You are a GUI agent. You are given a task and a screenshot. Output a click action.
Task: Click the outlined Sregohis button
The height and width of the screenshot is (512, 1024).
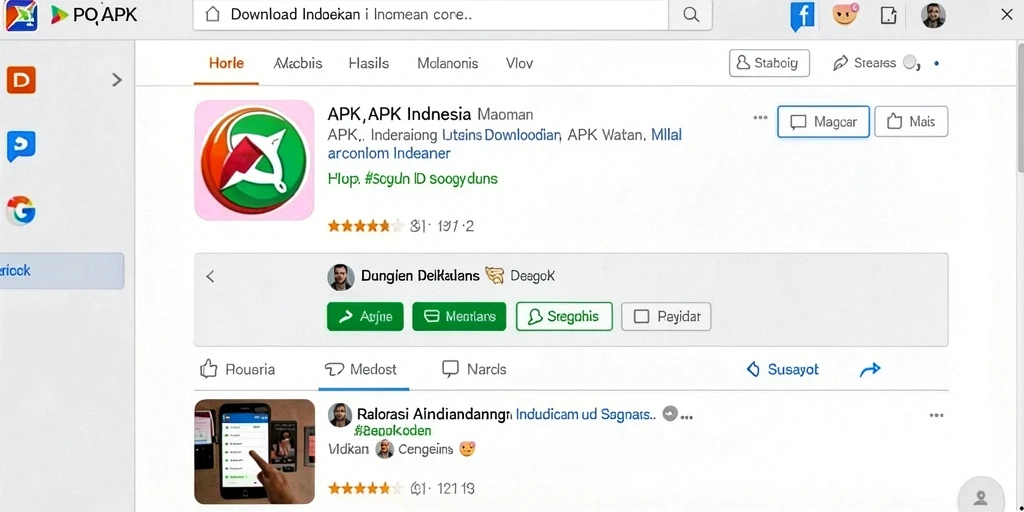tap(564, 317)
